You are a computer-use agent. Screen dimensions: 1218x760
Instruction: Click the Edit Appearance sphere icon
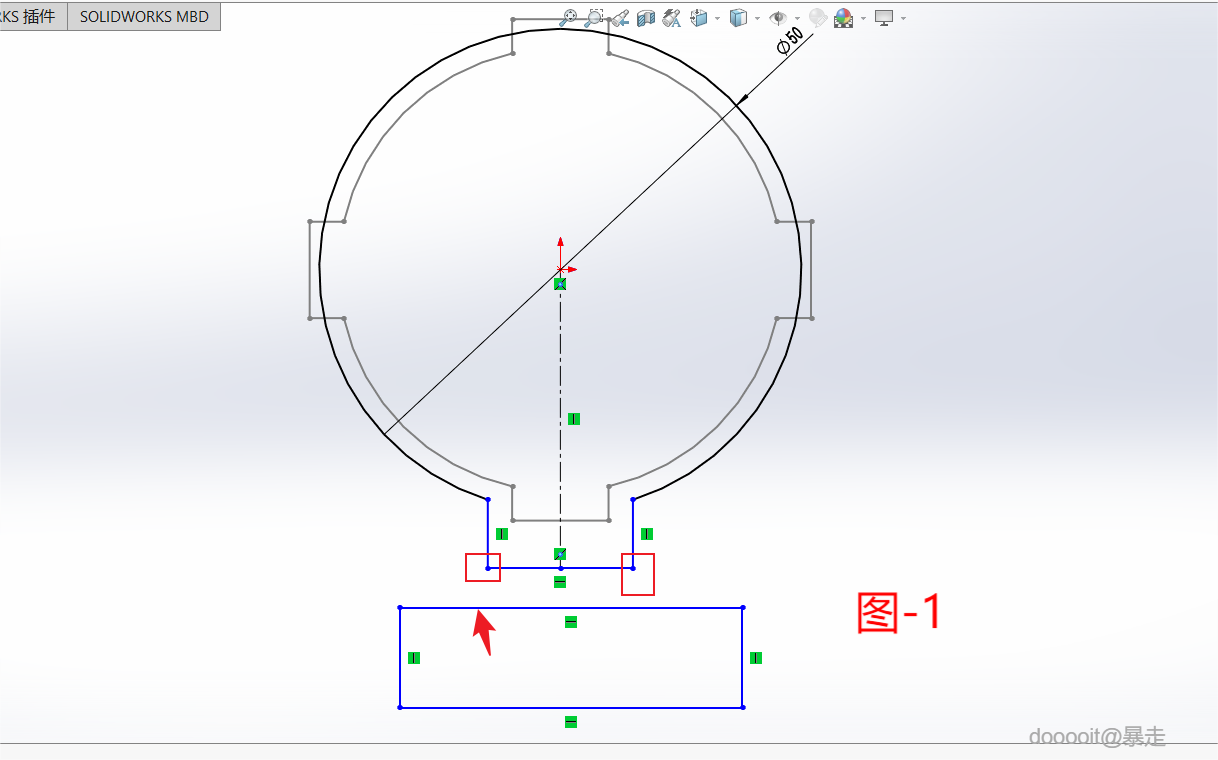click(818, 17)
